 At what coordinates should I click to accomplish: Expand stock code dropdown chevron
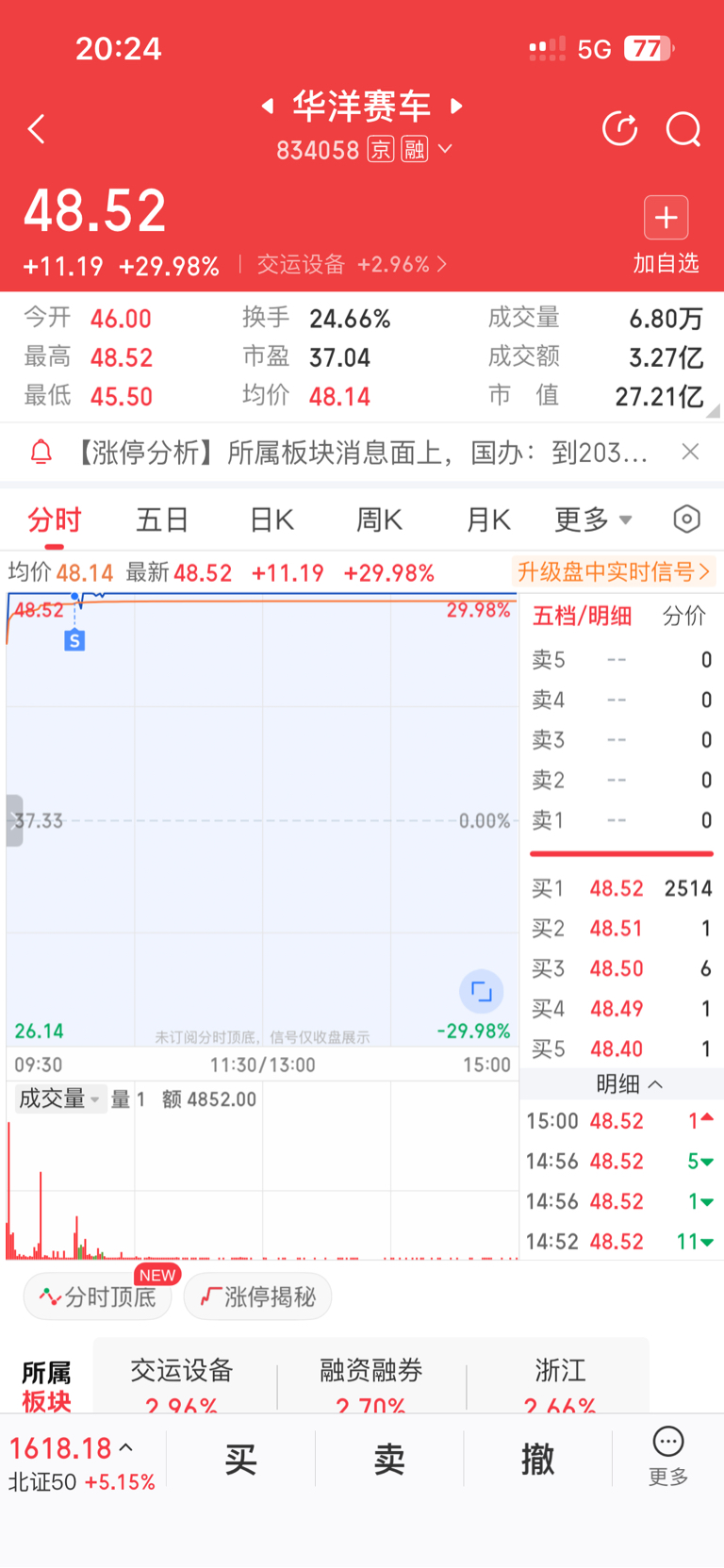pyautogui.click(x=446, y=149)
